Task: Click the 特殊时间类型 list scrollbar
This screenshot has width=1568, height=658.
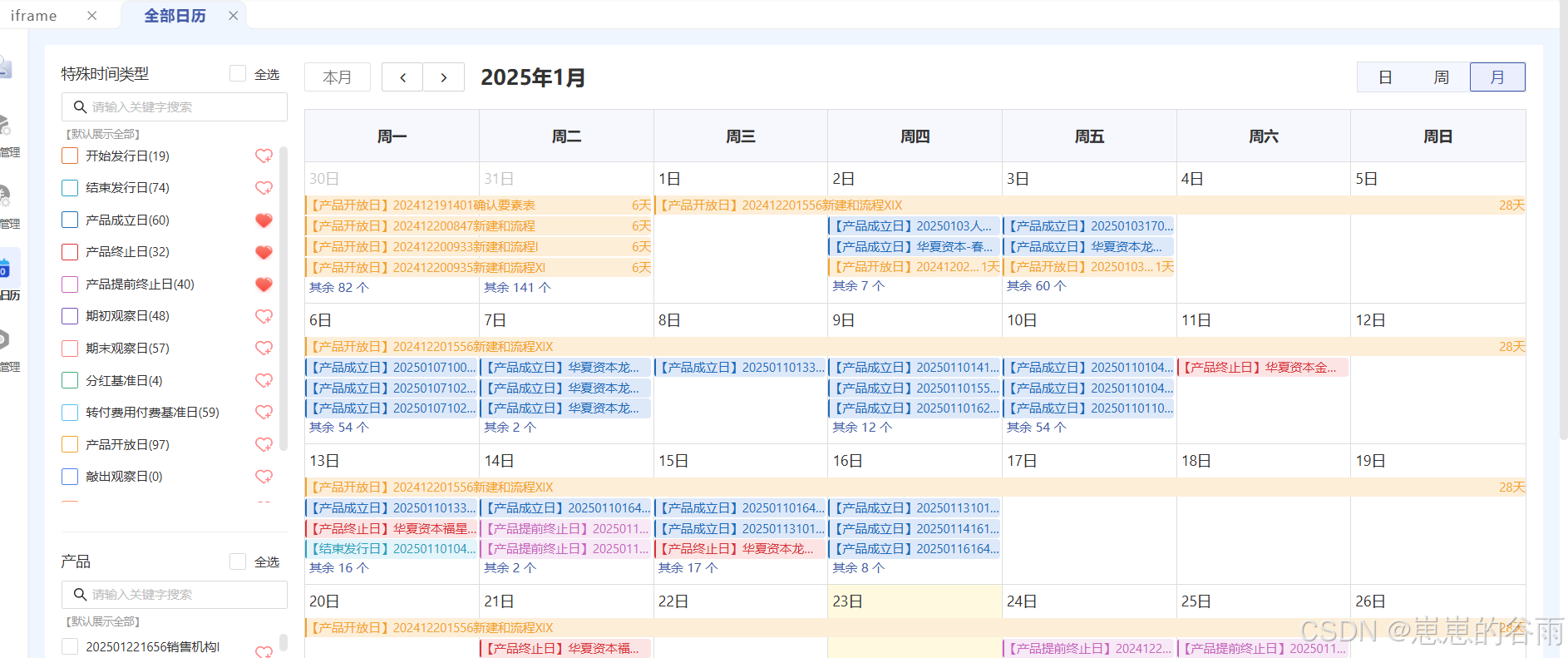Action: tap(284, 297)
